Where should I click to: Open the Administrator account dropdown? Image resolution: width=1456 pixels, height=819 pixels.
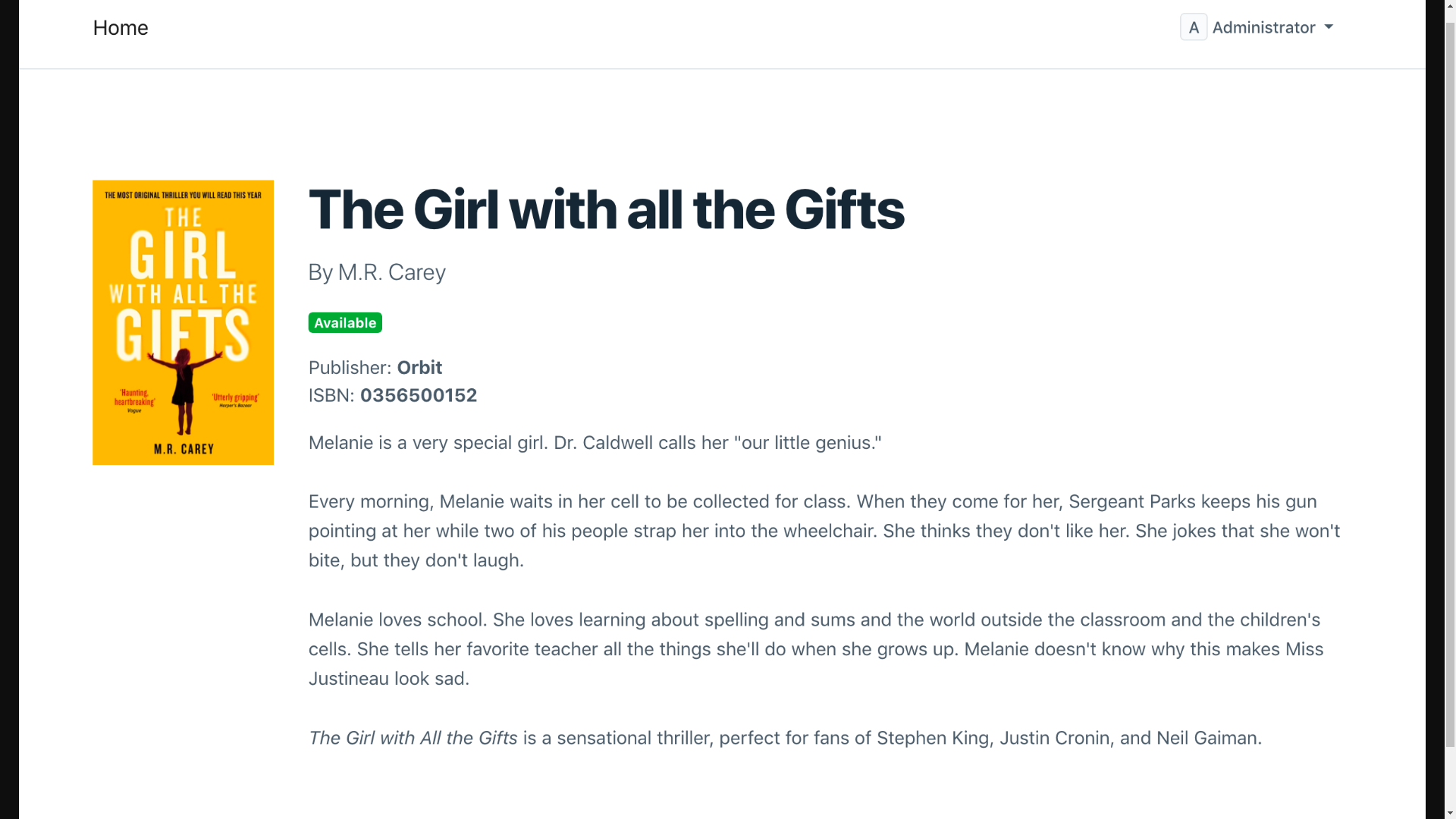[1263, 27]
